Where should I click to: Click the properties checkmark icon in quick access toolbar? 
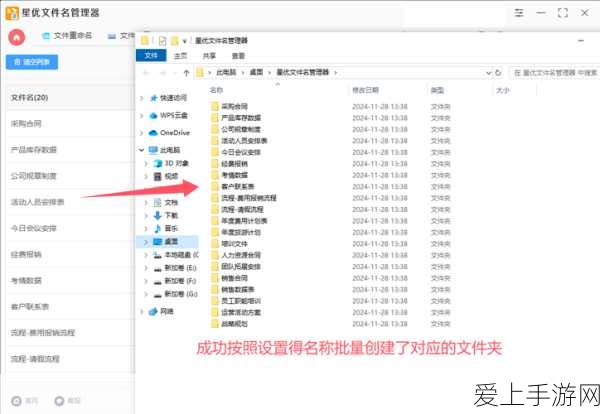(x=162, y=41)
